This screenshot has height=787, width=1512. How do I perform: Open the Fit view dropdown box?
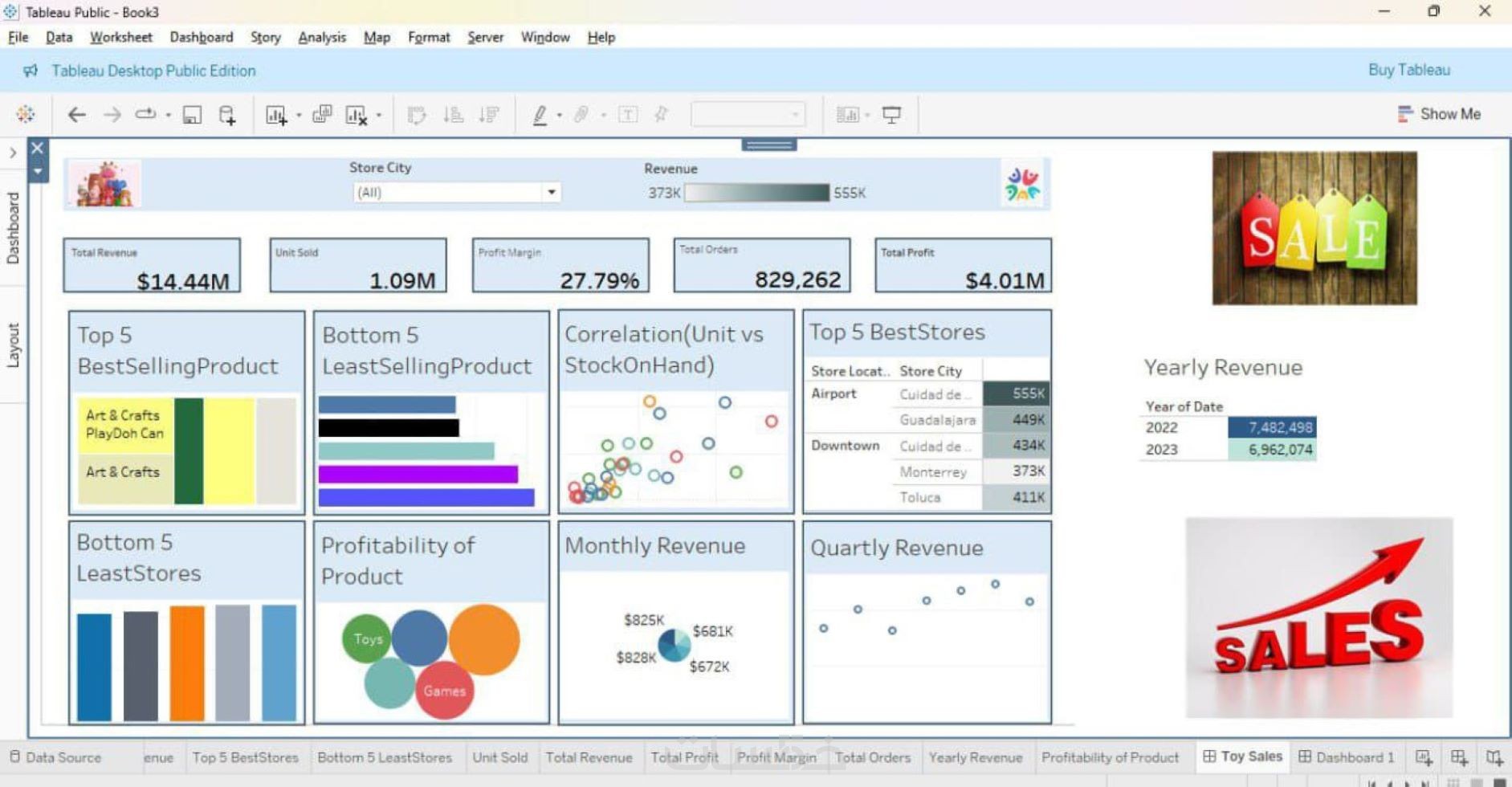pyautogui.click(x=748, y=115)
